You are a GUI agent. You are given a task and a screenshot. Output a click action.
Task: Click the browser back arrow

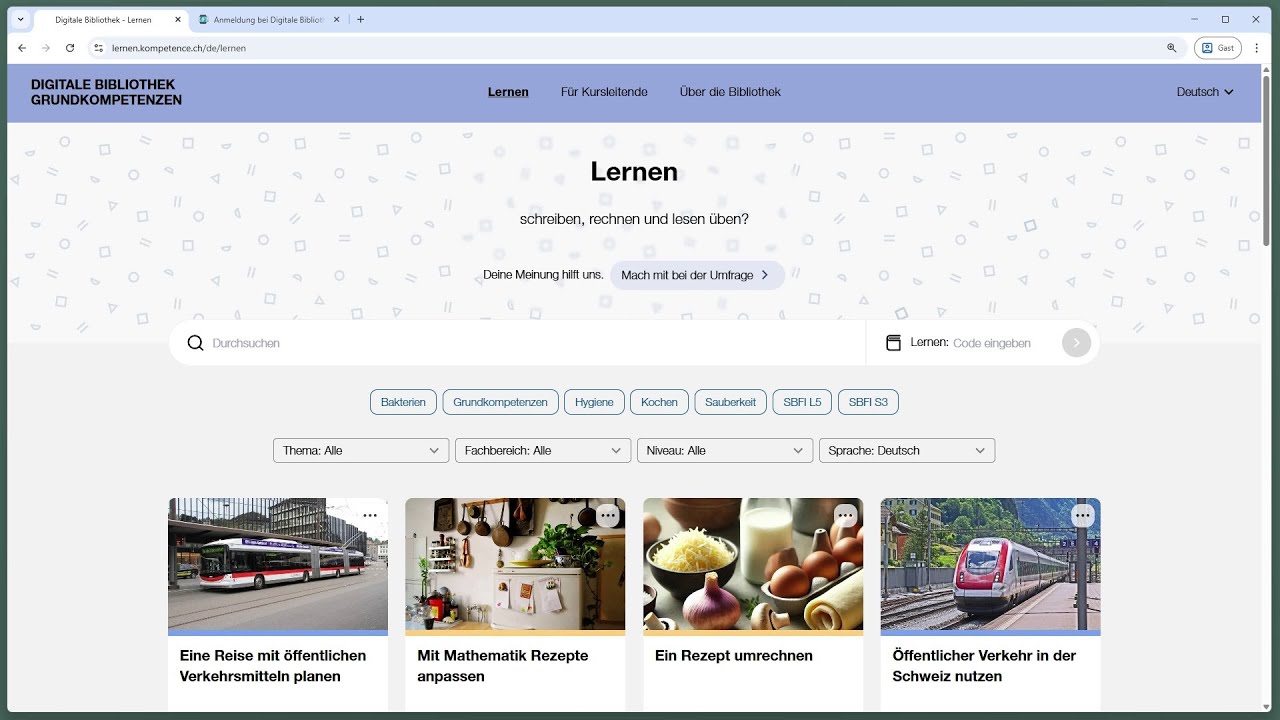coord(22,48)
